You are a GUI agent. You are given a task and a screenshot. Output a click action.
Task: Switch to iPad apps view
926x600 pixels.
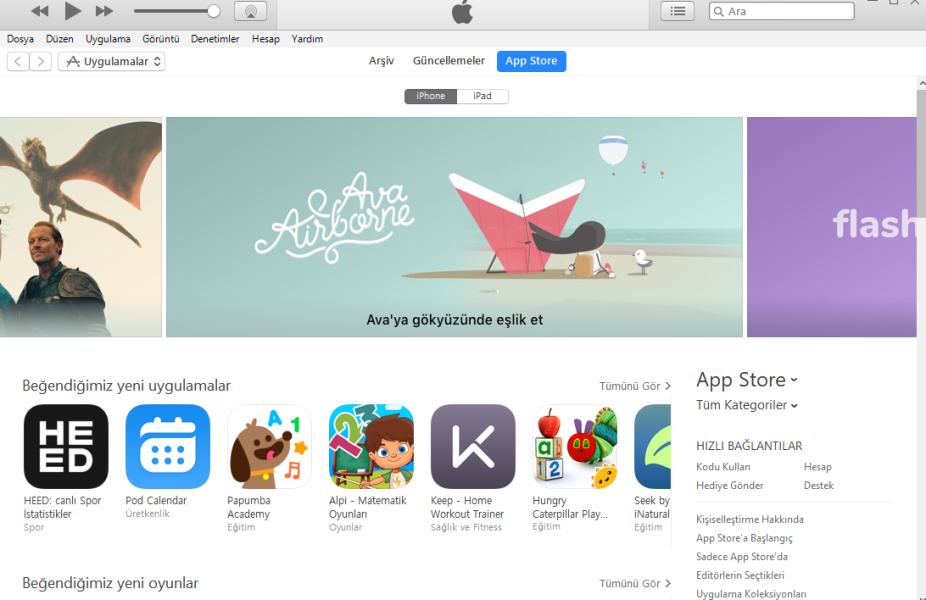click(x=482, y=96)
